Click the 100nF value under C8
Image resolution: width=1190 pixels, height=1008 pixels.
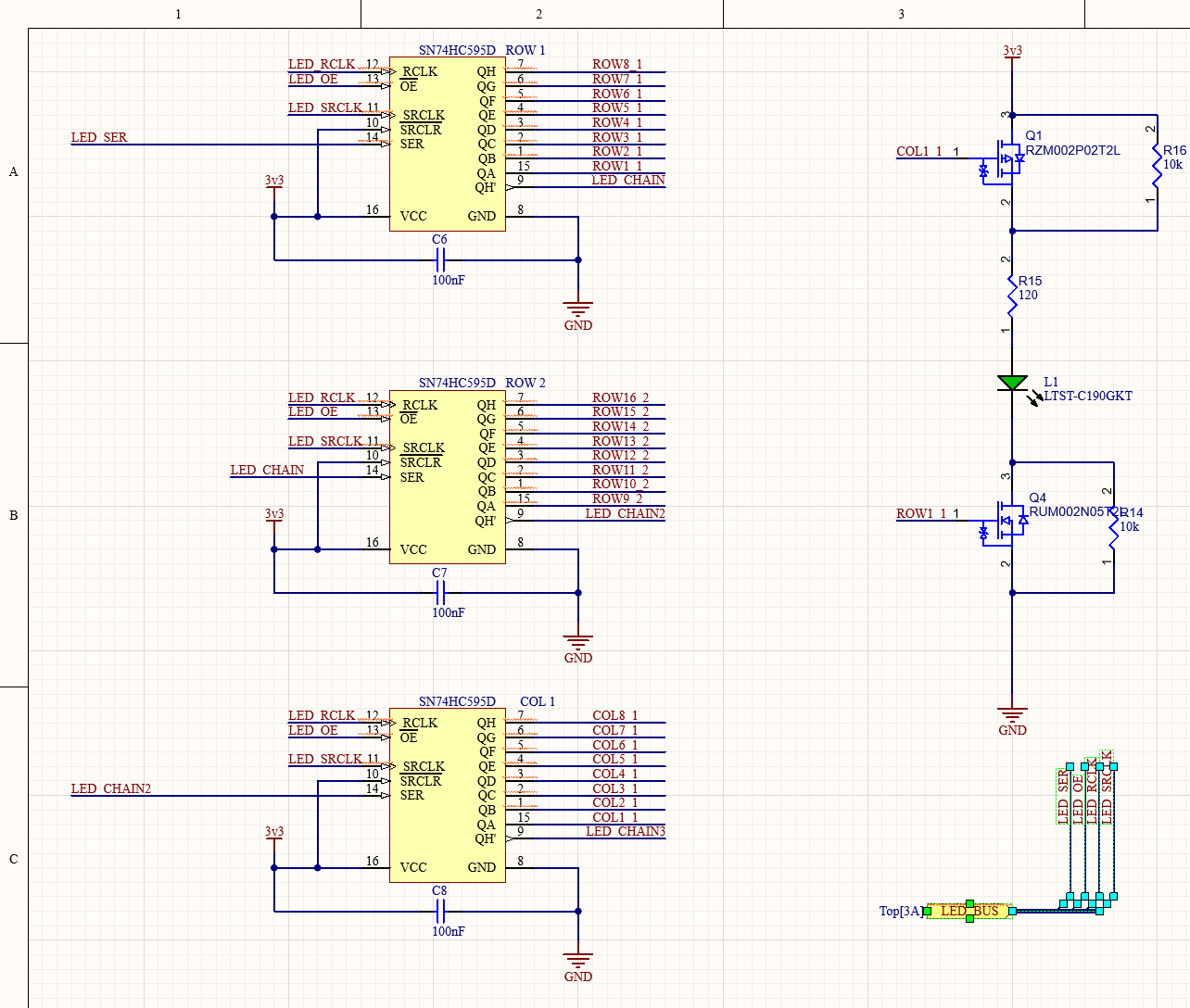449,931
